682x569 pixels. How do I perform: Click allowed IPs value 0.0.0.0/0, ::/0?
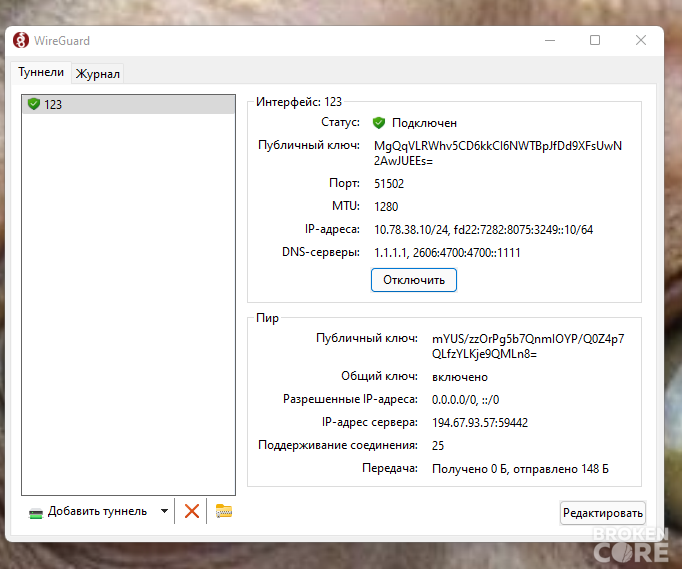coord(465,400)
